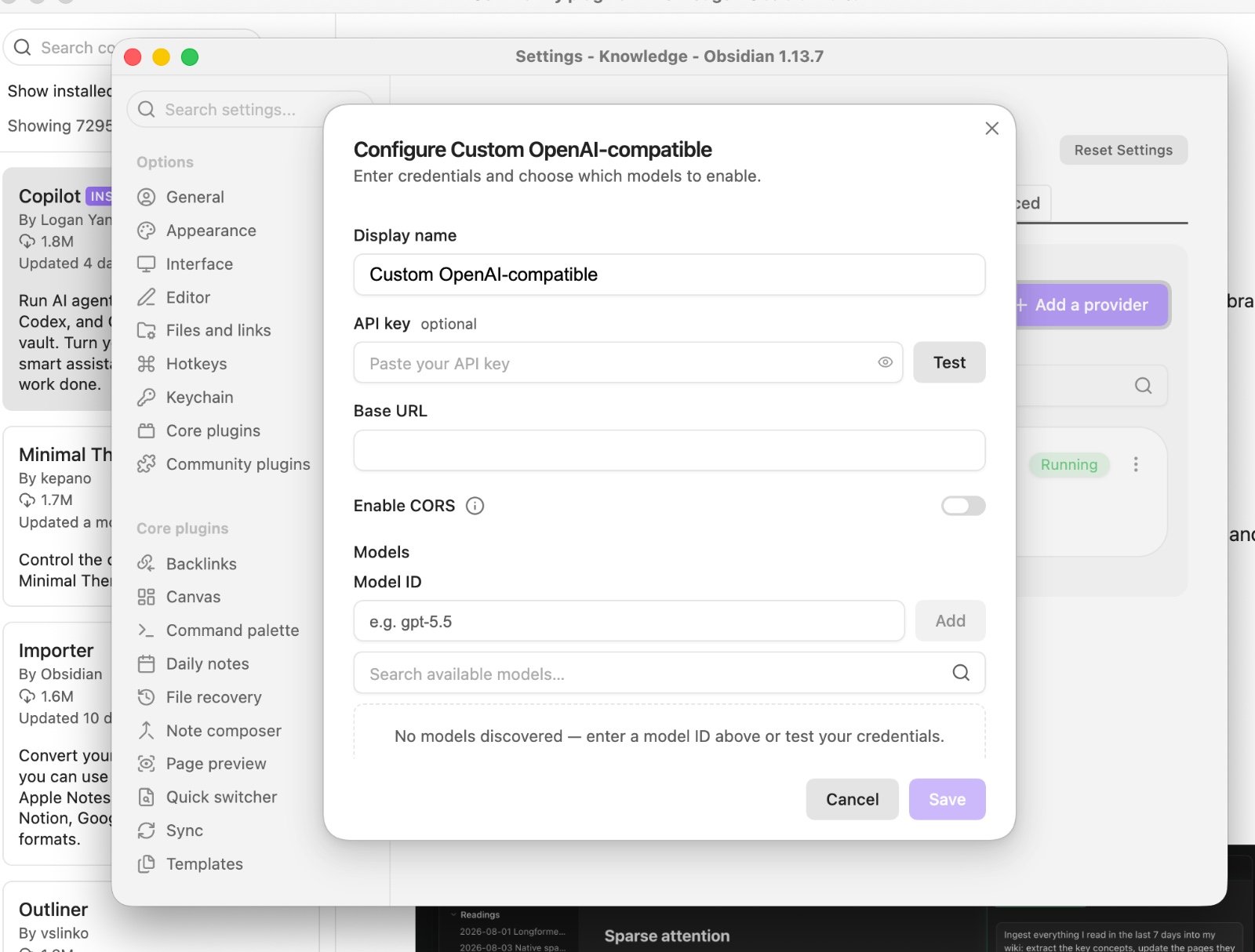Image resolution: width=1255 pixels, height=952 pixels.
Task: Open Files and links folder icon
Action: pos(146,330)
